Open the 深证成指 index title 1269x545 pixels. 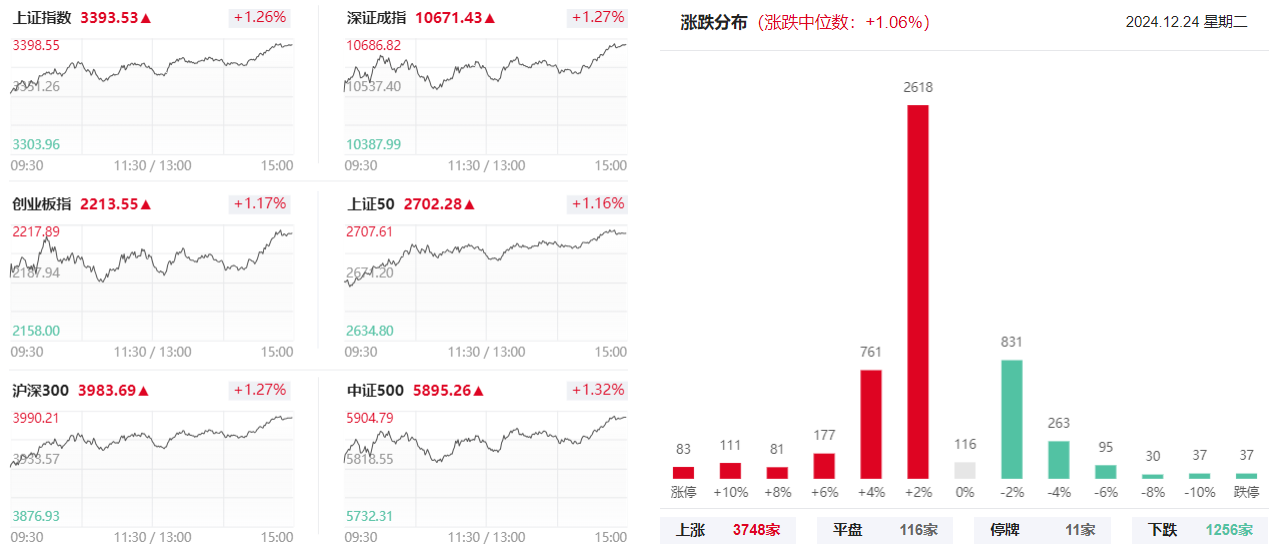377,18
